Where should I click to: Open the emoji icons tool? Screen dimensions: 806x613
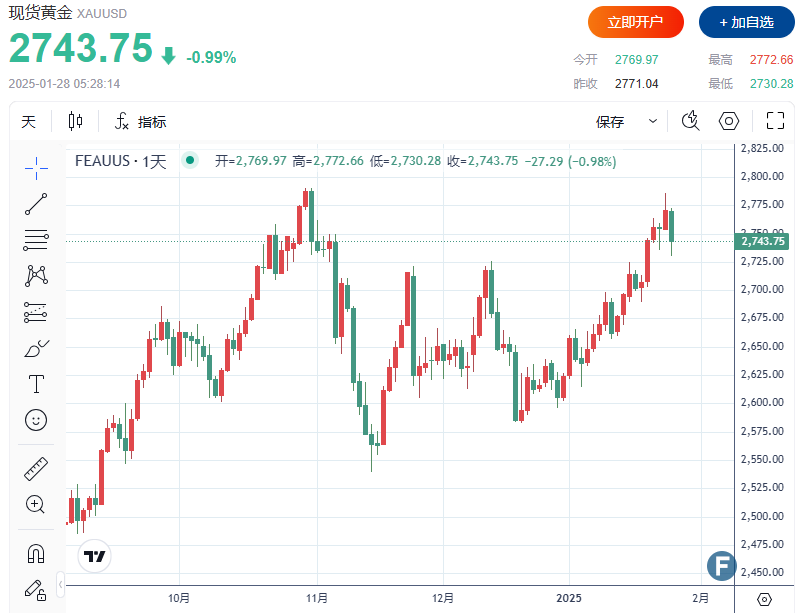click(36, 420)
